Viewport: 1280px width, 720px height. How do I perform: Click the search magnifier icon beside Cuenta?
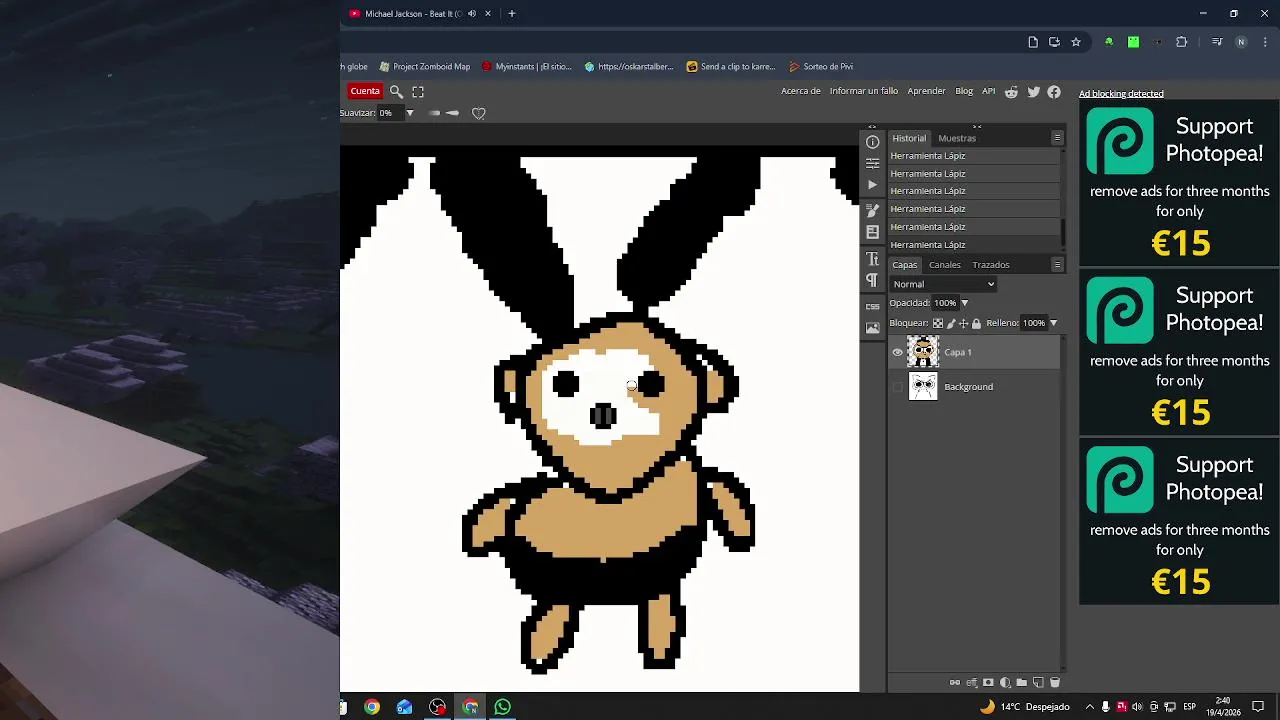(396, 91)
